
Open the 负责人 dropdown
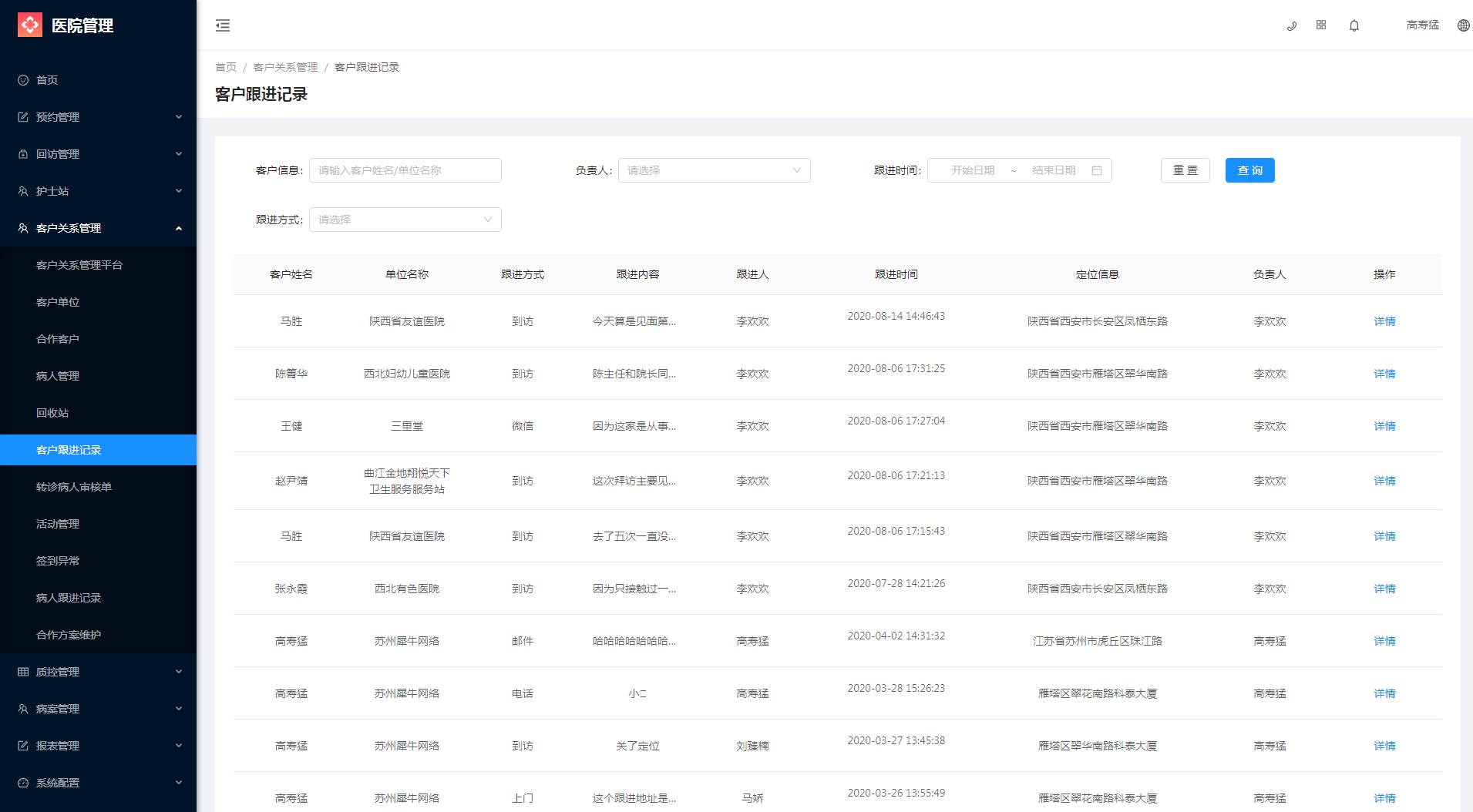[714, 170]
